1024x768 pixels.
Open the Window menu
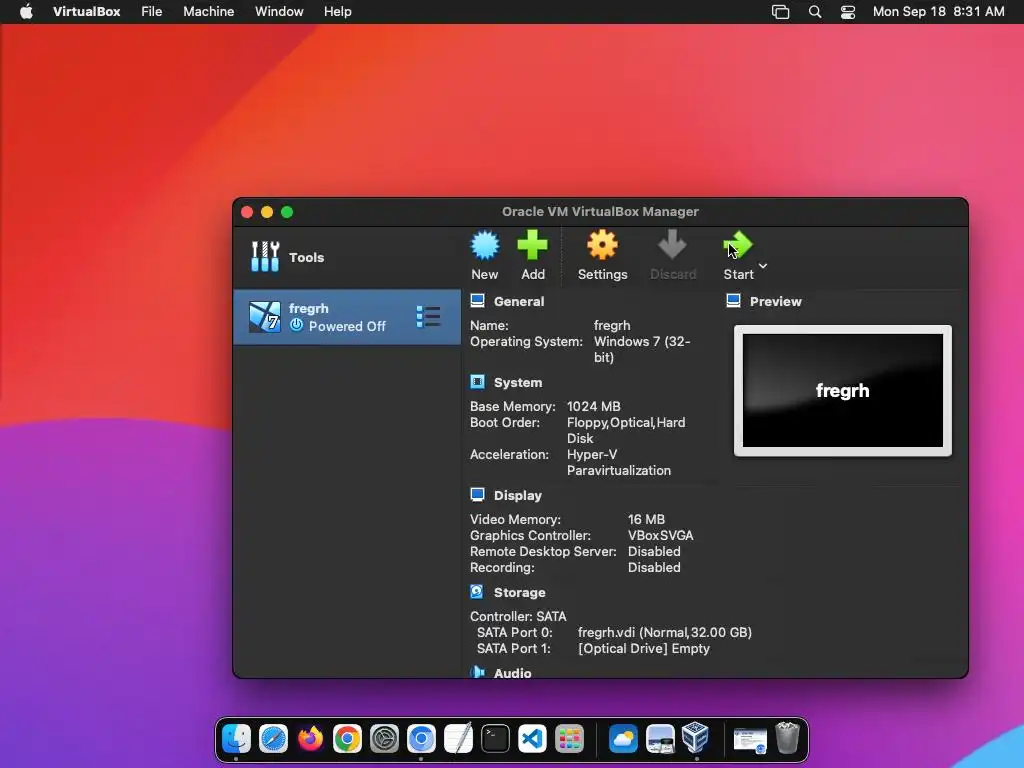279,12
